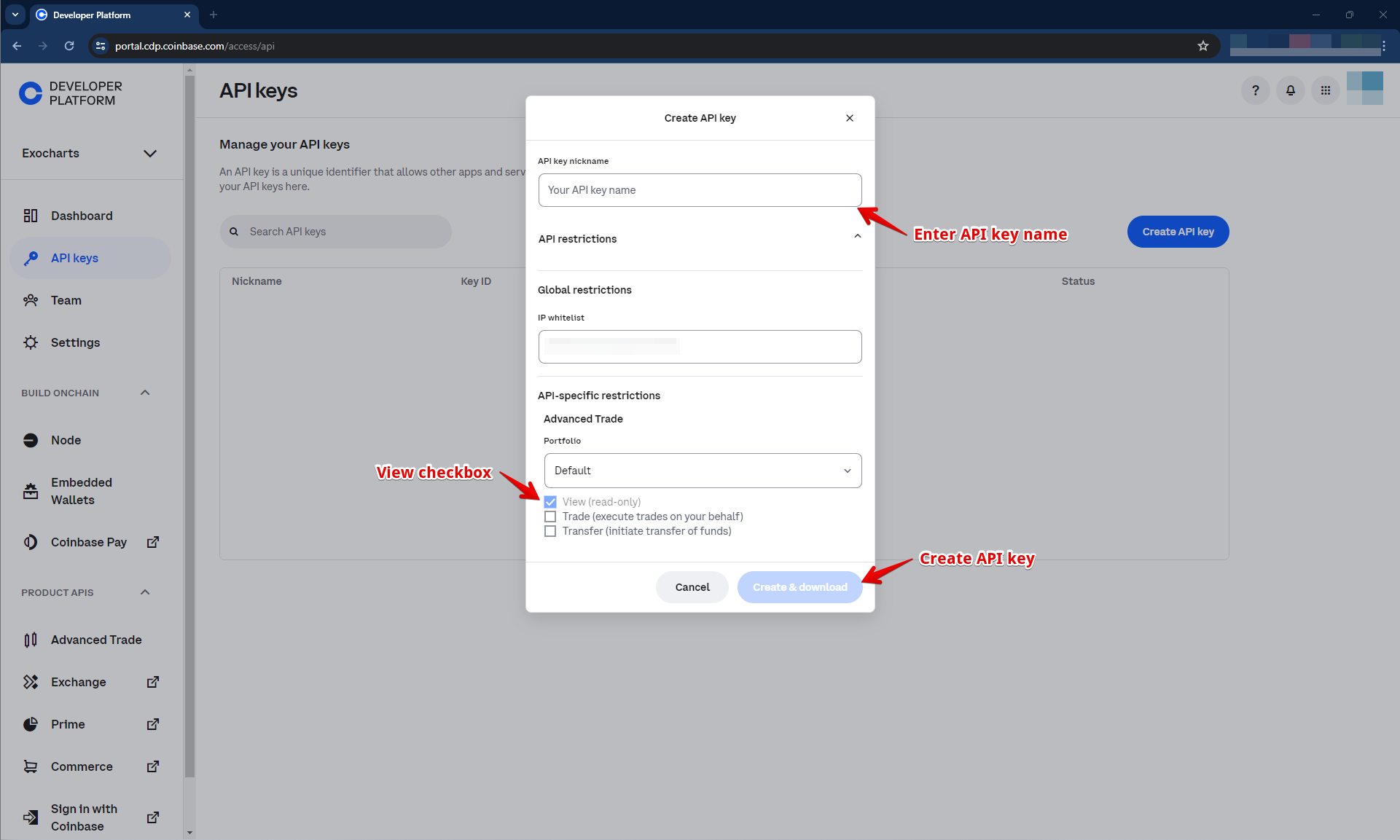Open Sign in with Coinbase external link icon
The height and width of the screenshot is (840, 1400).
(153, 817)
